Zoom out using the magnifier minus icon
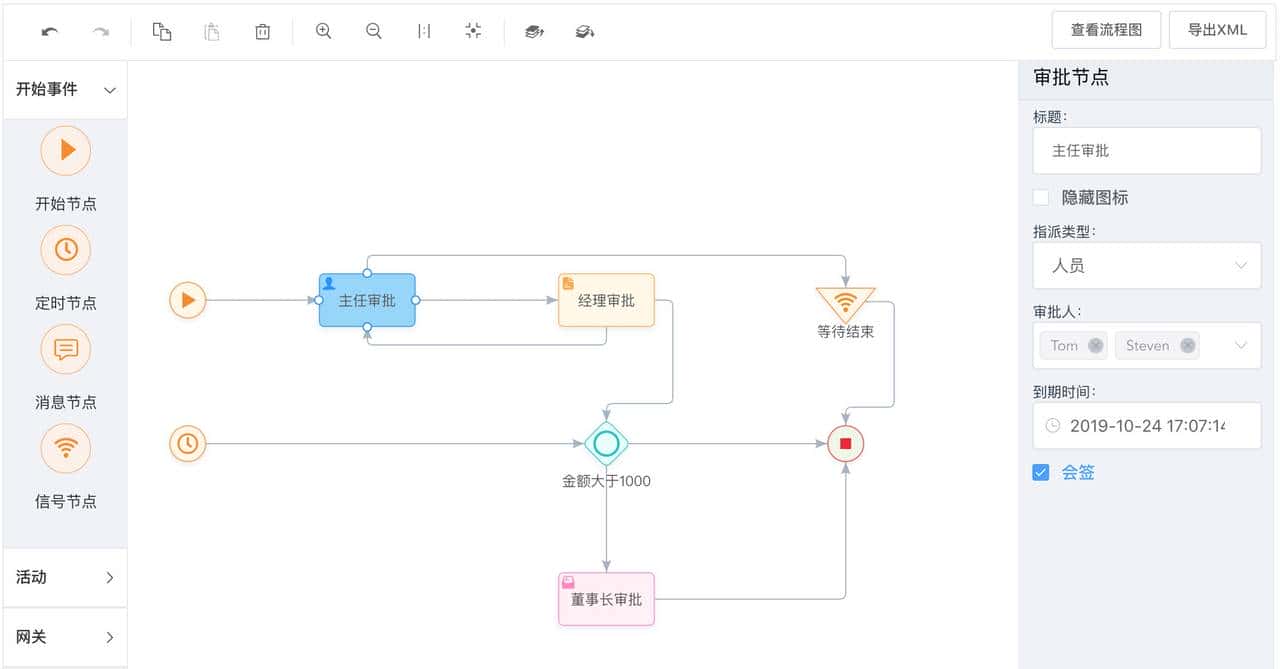 [372, 31]
